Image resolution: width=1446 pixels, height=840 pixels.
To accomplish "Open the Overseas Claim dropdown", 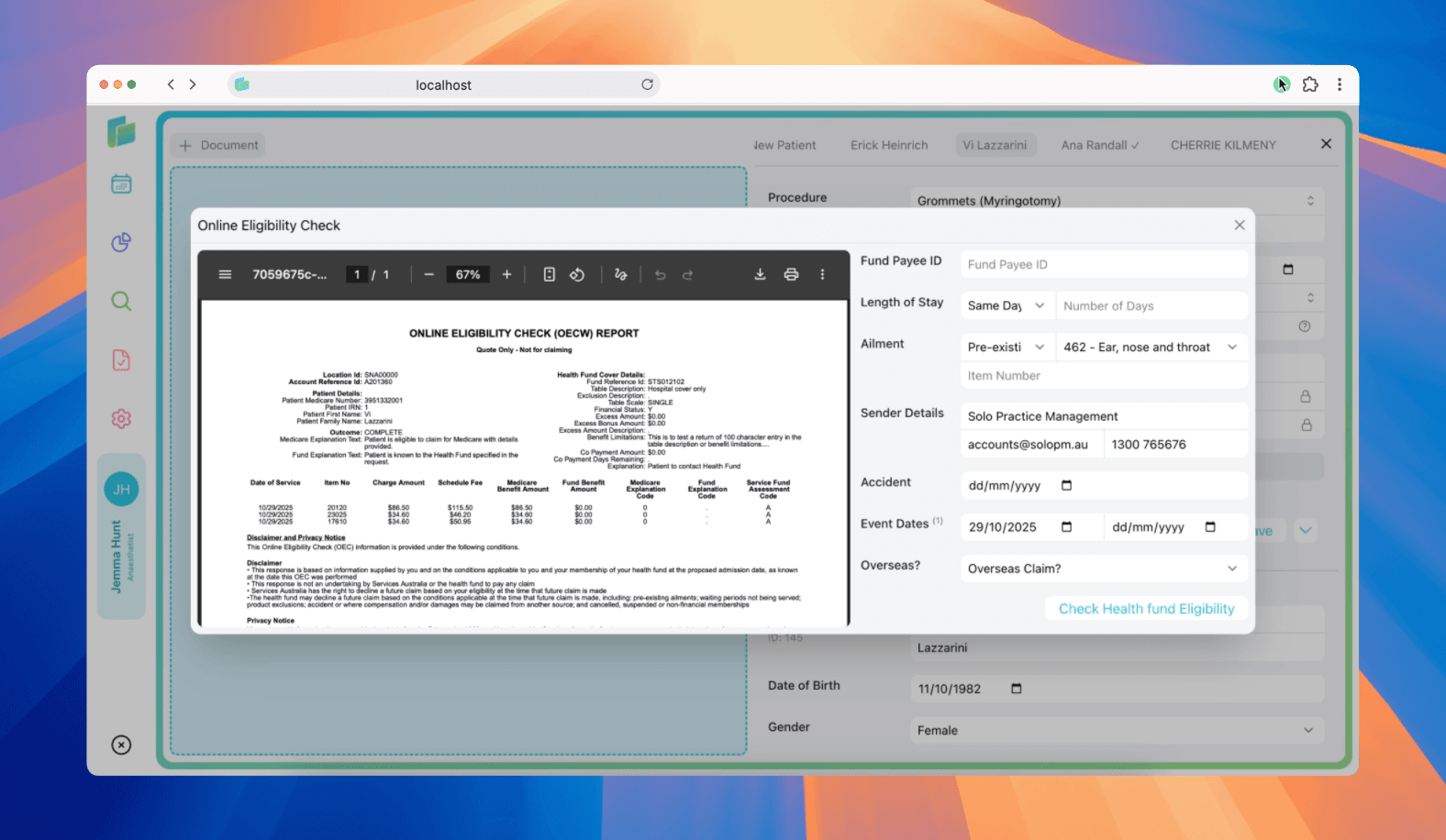I will pos(1103,569).
